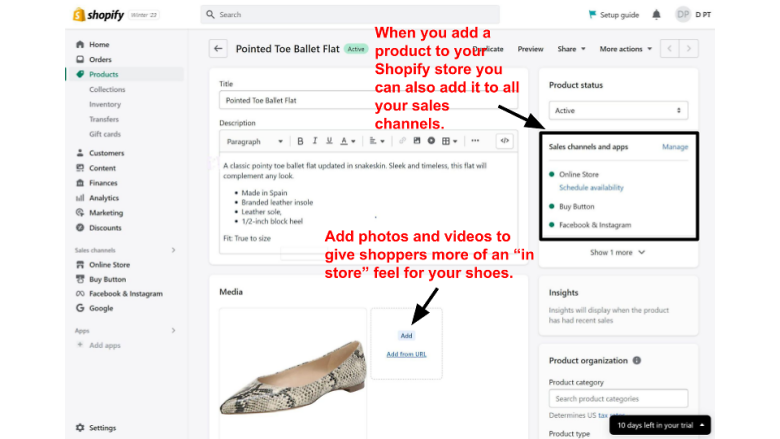Click Product organization info icon
This screenshot has height=439, width=780.
coord(637,360)
